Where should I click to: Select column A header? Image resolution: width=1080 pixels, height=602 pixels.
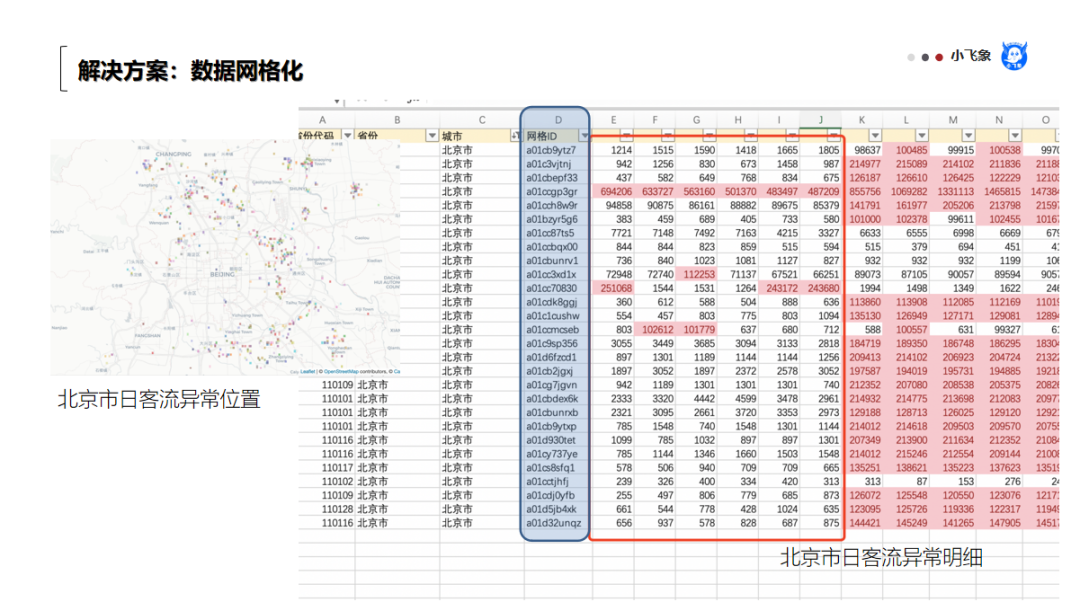pos(322,120)
